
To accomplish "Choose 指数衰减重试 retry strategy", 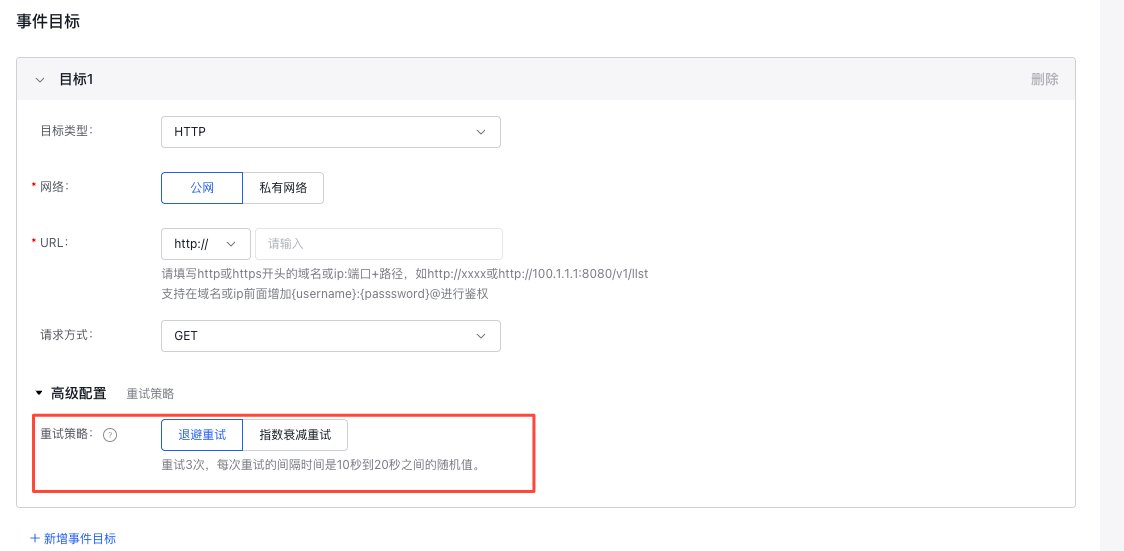I will [x=295, y=435].
